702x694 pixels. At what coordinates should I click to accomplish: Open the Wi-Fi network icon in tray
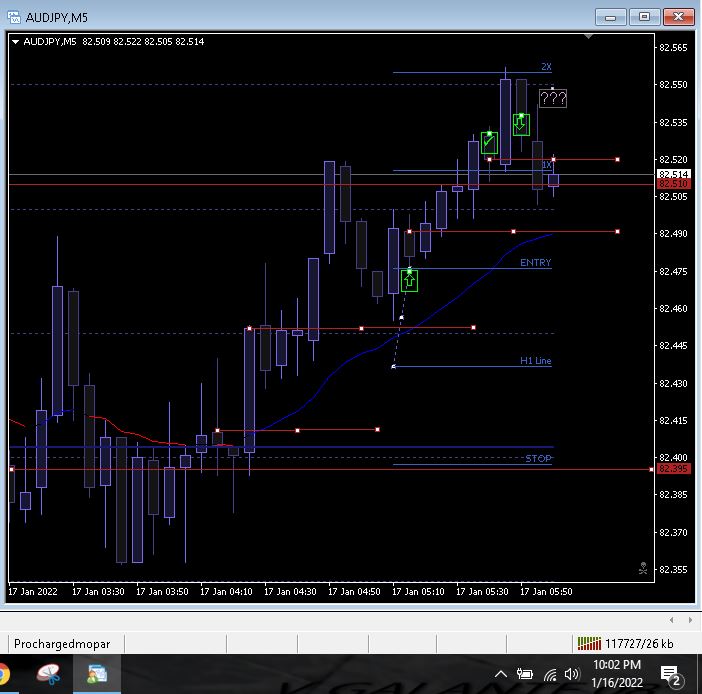(x=550, y=674)
